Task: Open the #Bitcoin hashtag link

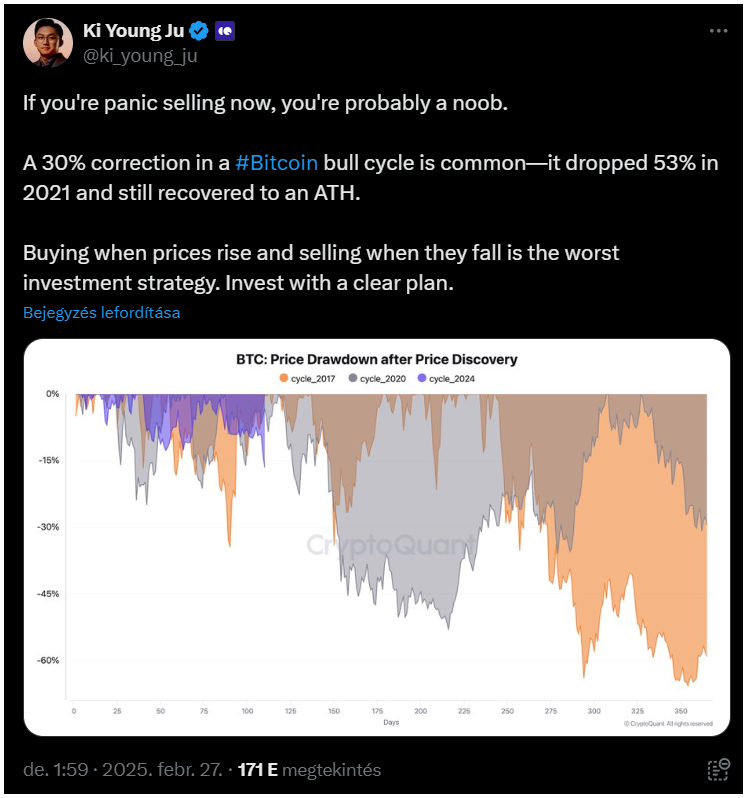Action: (276, 163)
